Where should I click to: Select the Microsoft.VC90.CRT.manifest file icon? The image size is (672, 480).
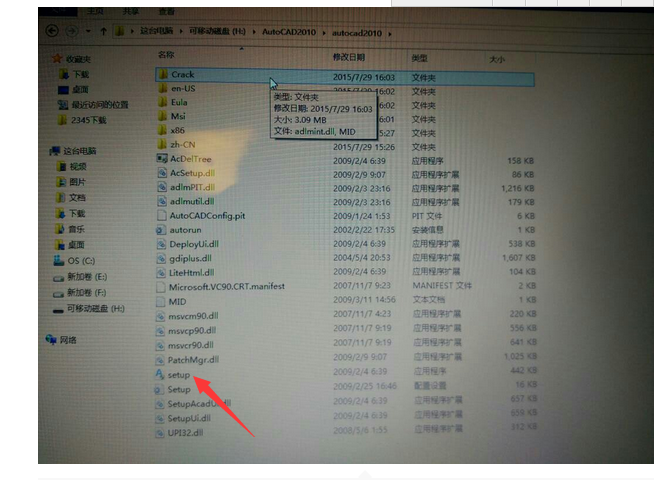click(x=161, y=287)
